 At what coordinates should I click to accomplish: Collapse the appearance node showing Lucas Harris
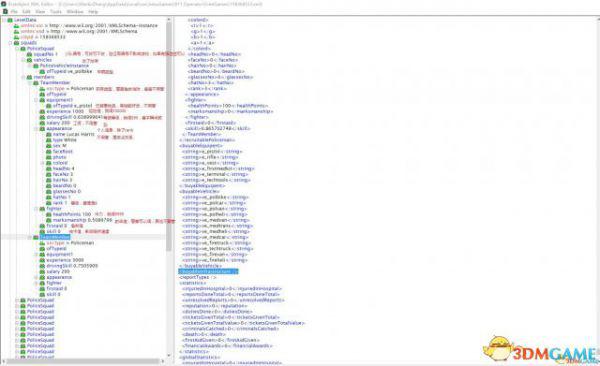[36, 129]
